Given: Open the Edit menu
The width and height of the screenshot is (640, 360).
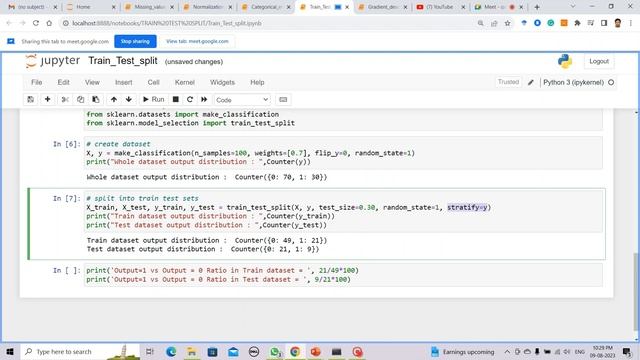Looking at the screenshot, I should coord(63,82).
